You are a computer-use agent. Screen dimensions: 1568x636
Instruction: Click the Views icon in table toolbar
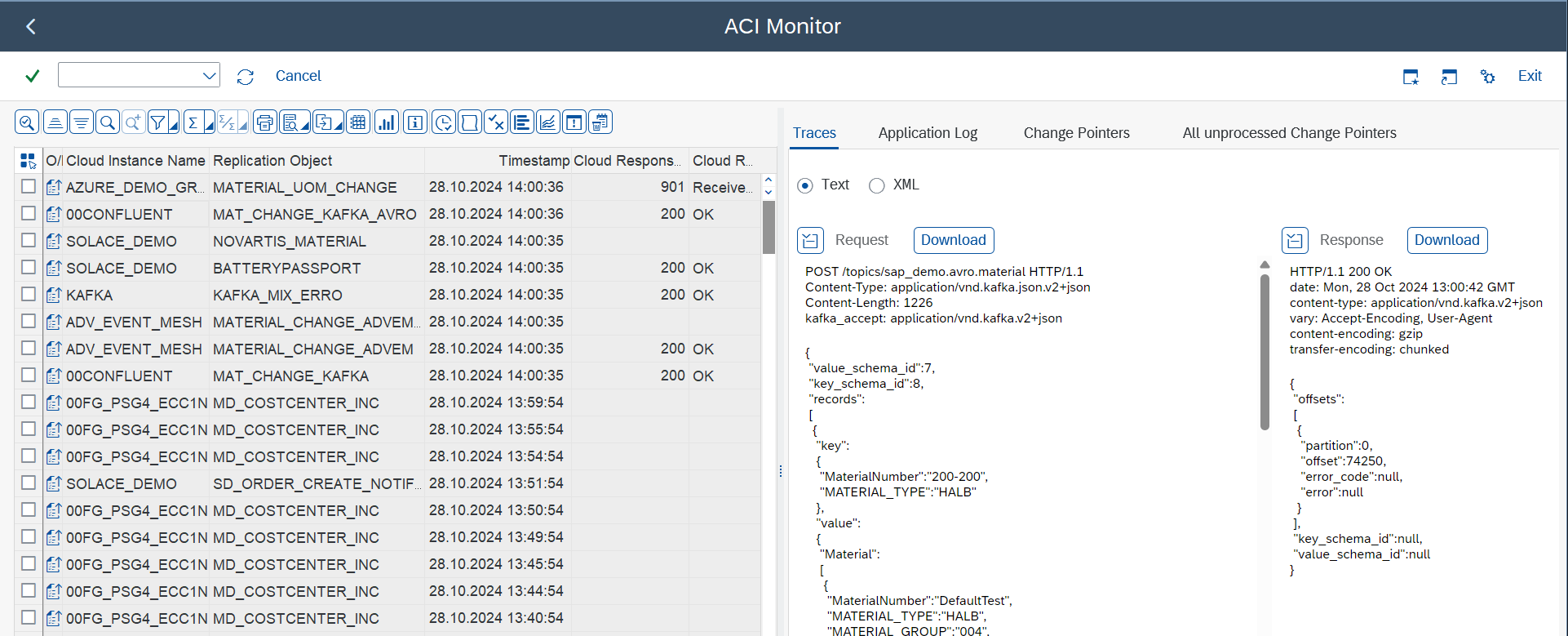coord(290,122)
